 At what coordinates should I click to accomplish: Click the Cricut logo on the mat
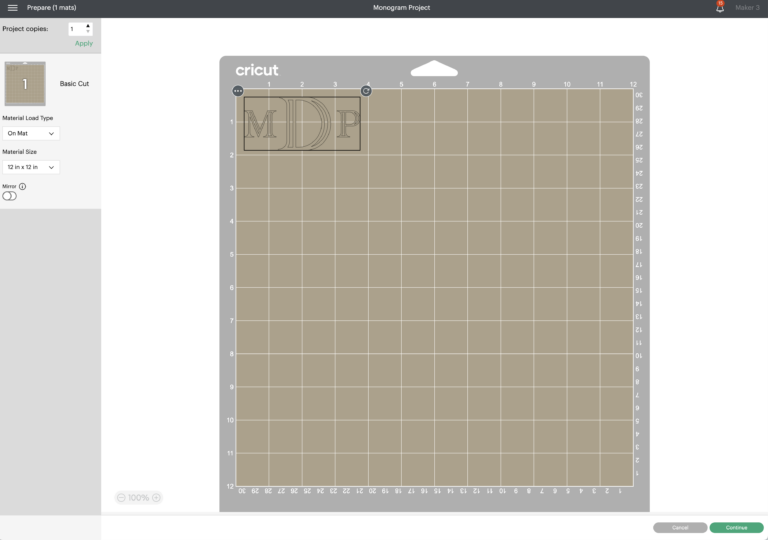coord(257,70)
